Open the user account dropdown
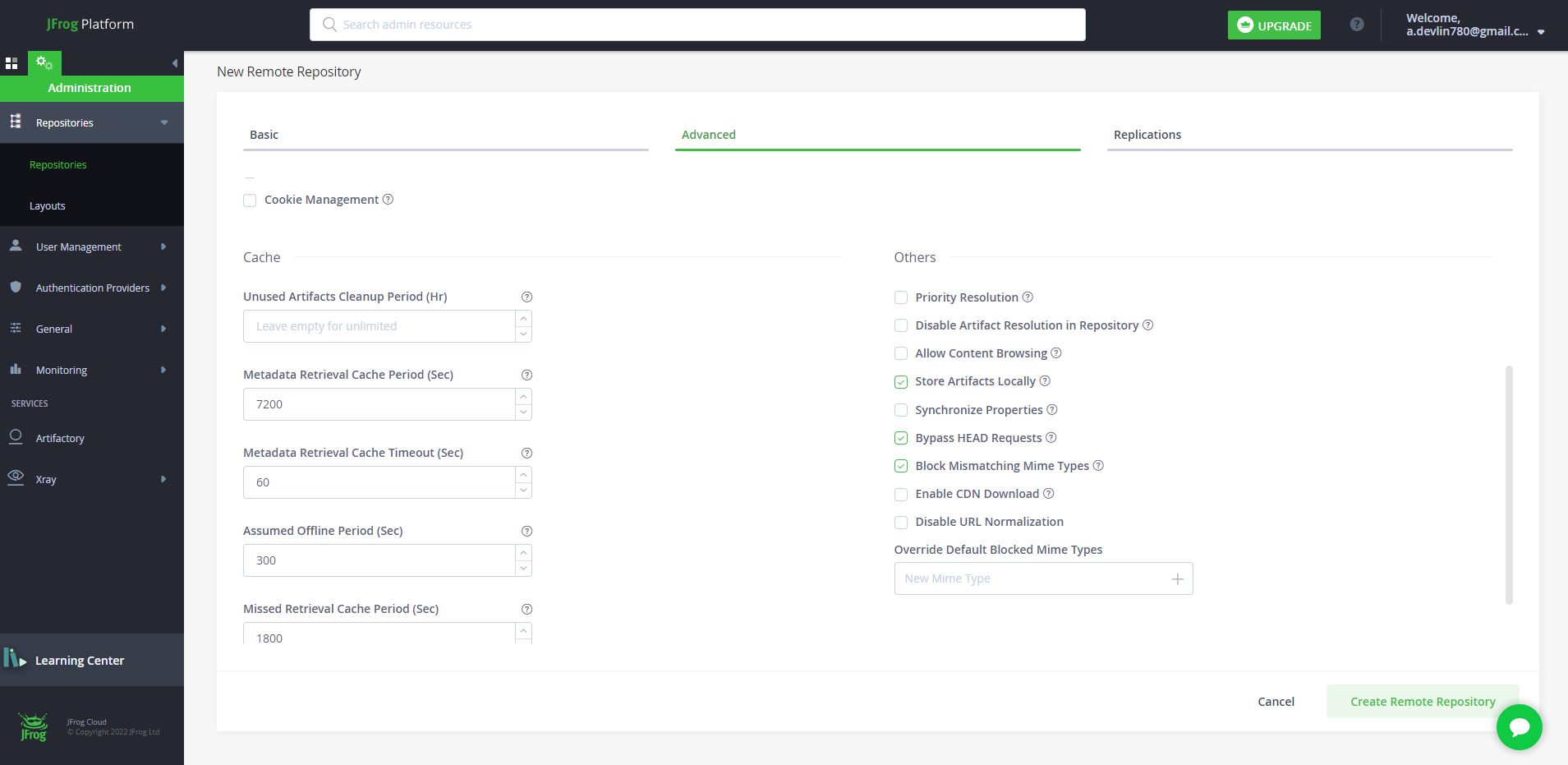Screen dimensions: 1568x765 point(1541,32)
